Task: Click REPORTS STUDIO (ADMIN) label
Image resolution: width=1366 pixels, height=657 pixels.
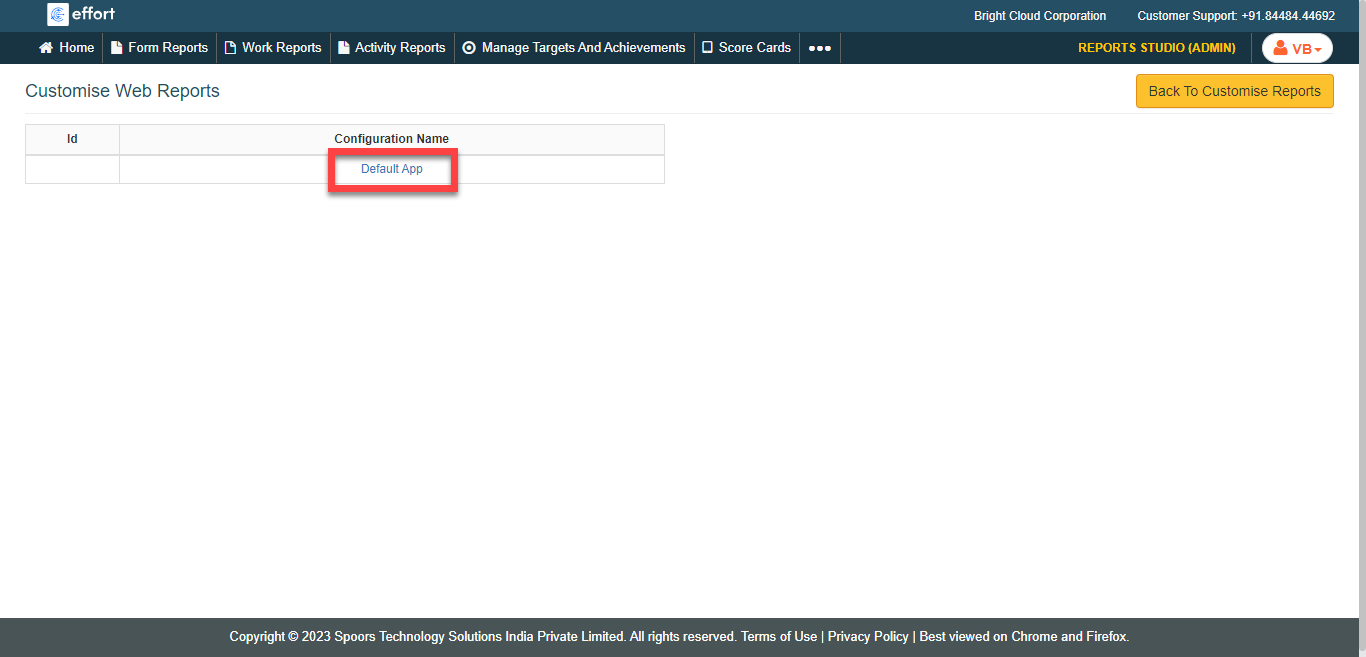Action: coord(1156,48)
